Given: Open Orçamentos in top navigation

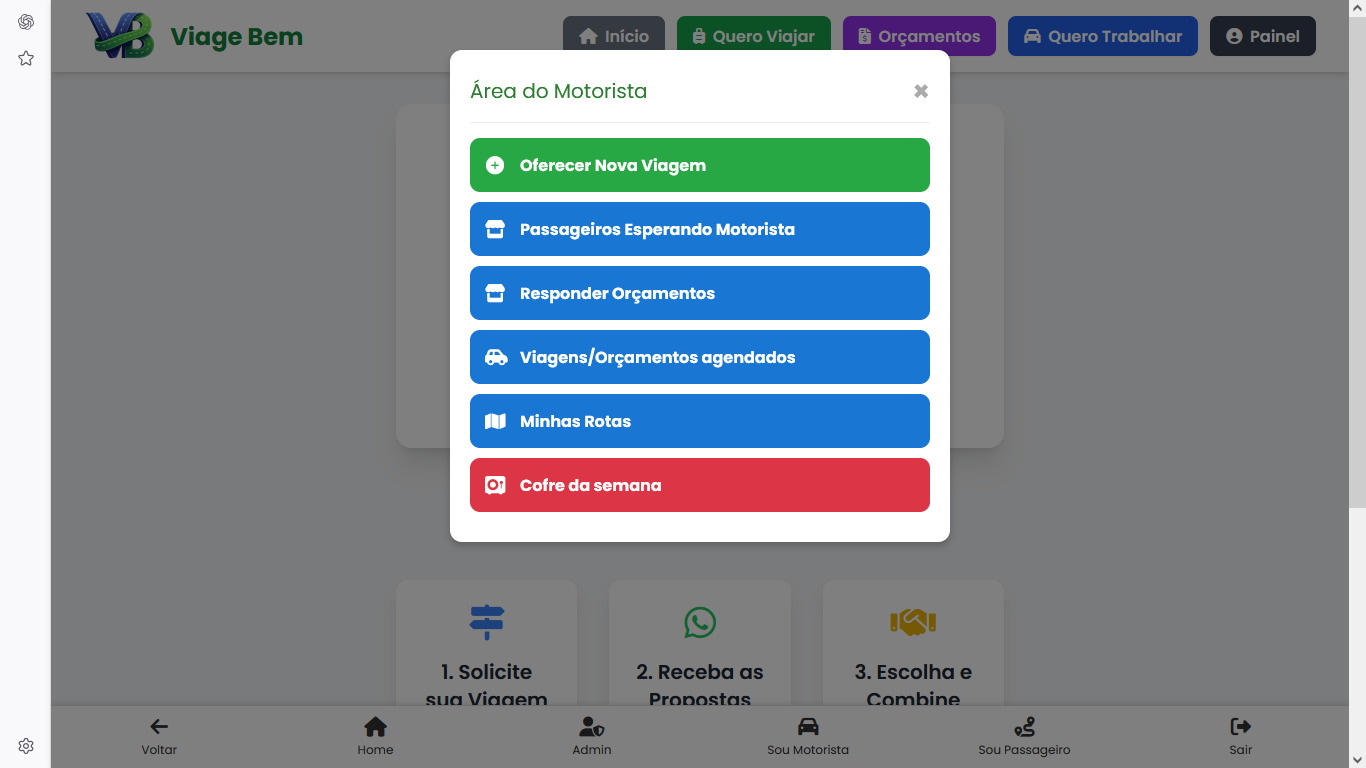Looking at the screenshot, I should pos(919,36).
